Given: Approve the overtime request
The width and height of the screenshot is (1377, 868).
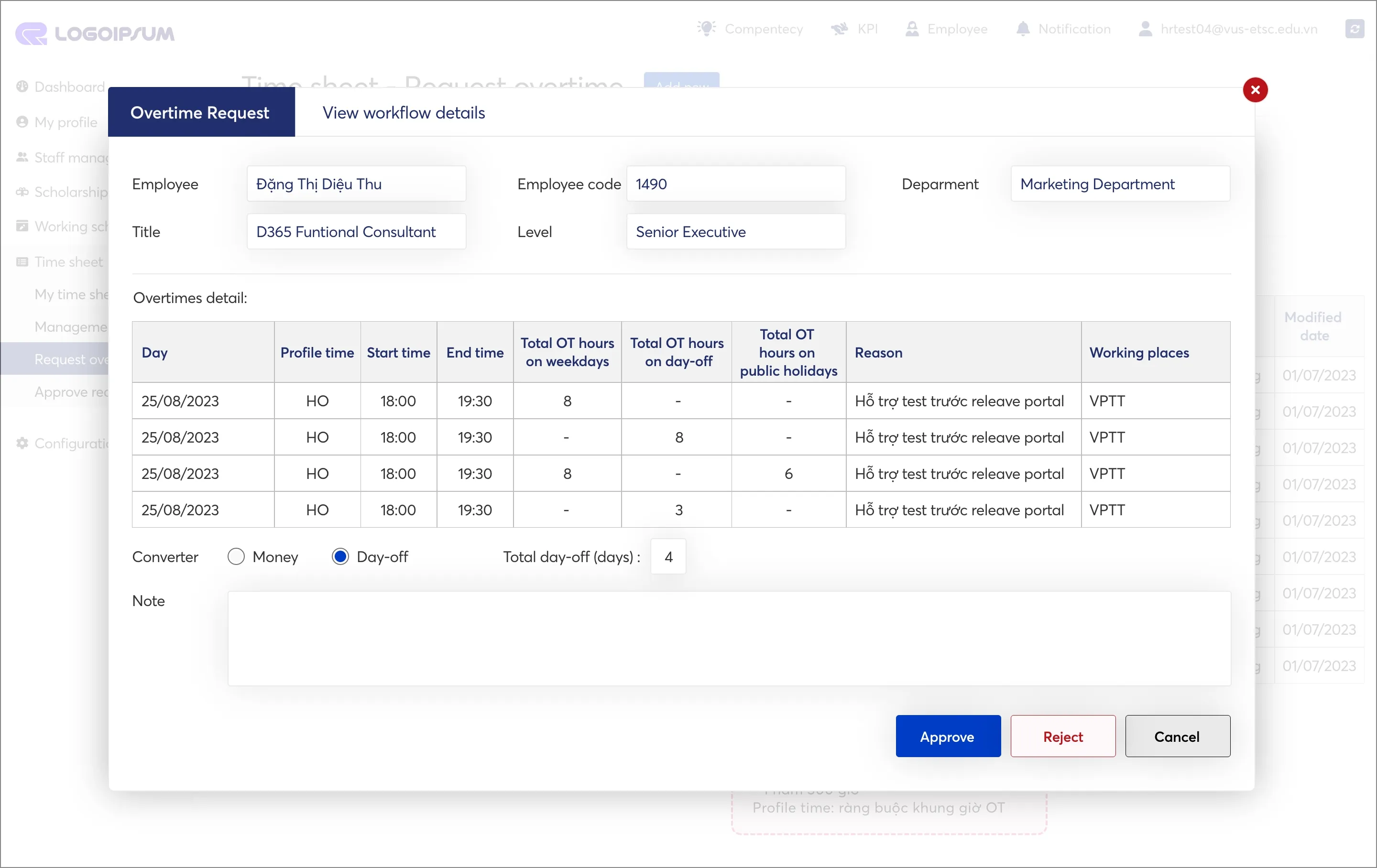Looking at the screenshot, I should point(948,736).
